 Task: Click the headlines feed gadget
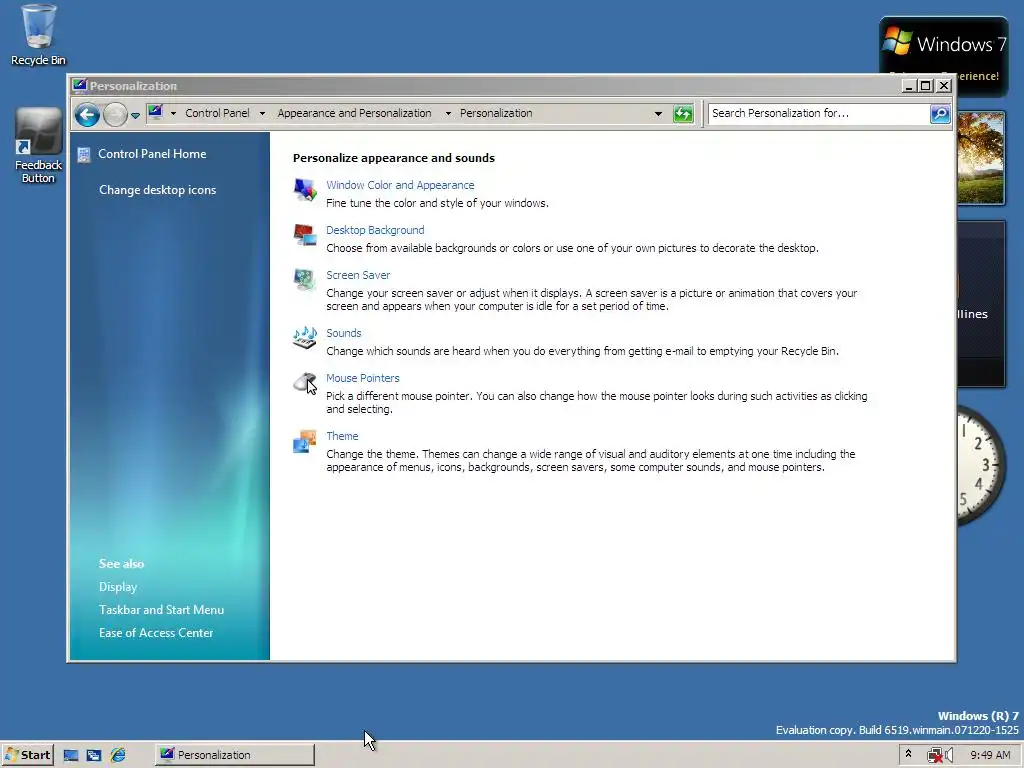tap(981, 304)
